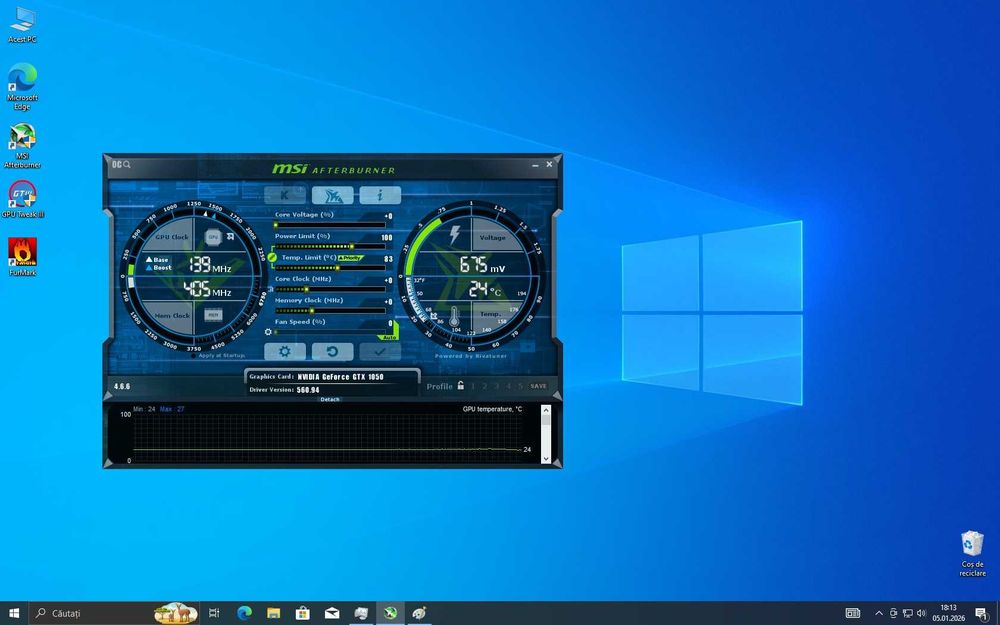Screen dimensions: 1000x625
Task: Click the monitoring graph scroll up arrow
Action: (x=545, y=410)
